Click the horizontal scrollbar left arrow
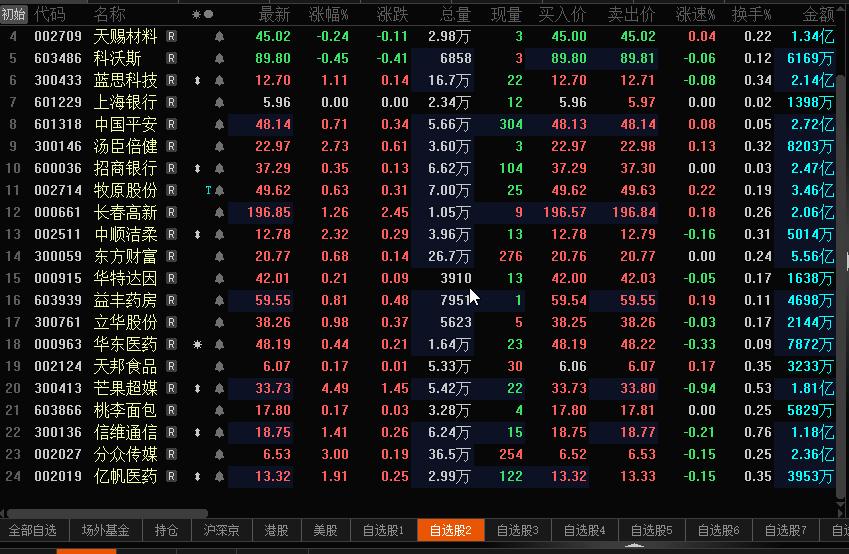The image size is (849, 554). click(3, 512)
